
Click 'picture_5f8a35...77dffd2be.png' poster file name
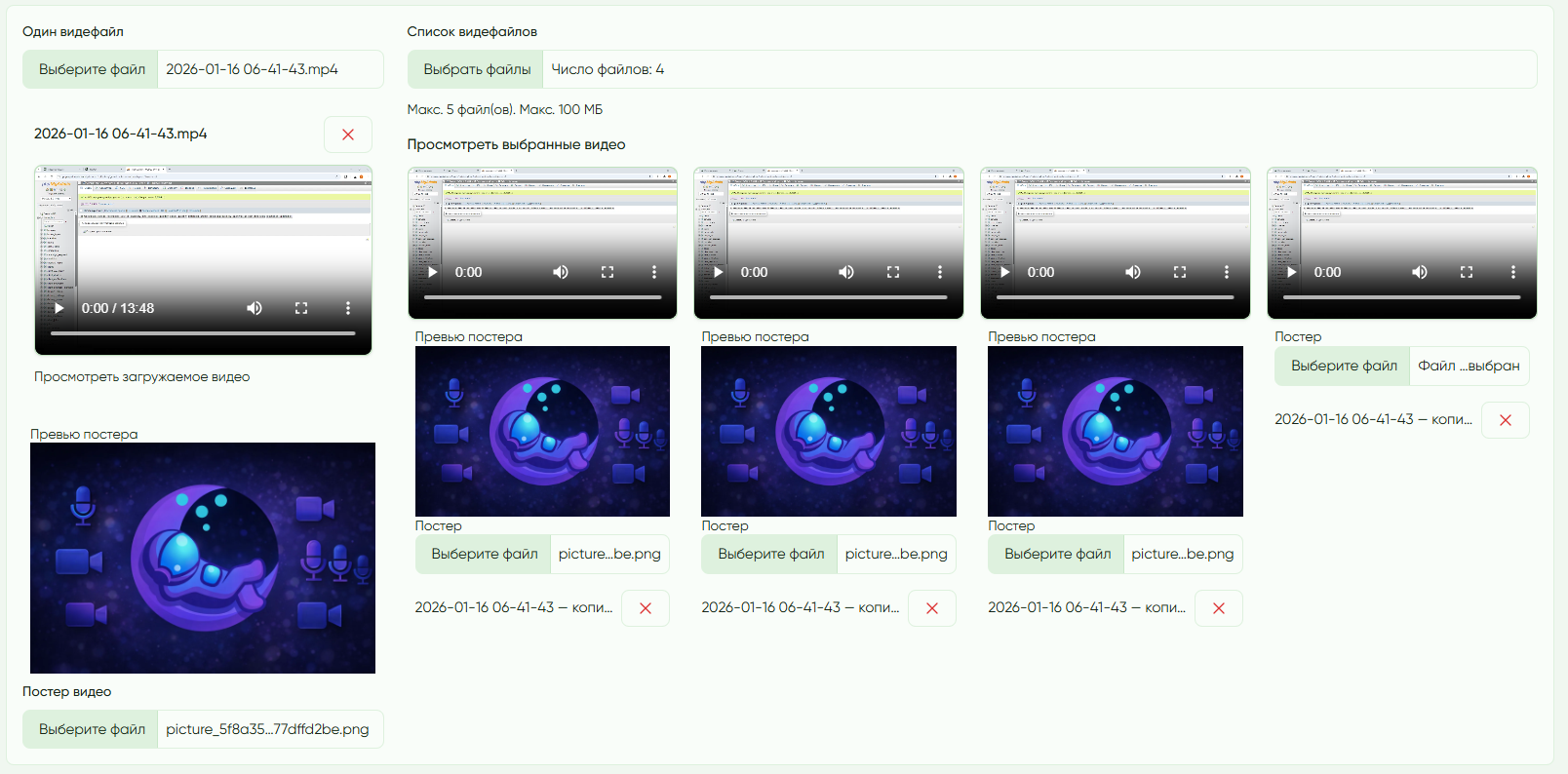tap(270, 729)
